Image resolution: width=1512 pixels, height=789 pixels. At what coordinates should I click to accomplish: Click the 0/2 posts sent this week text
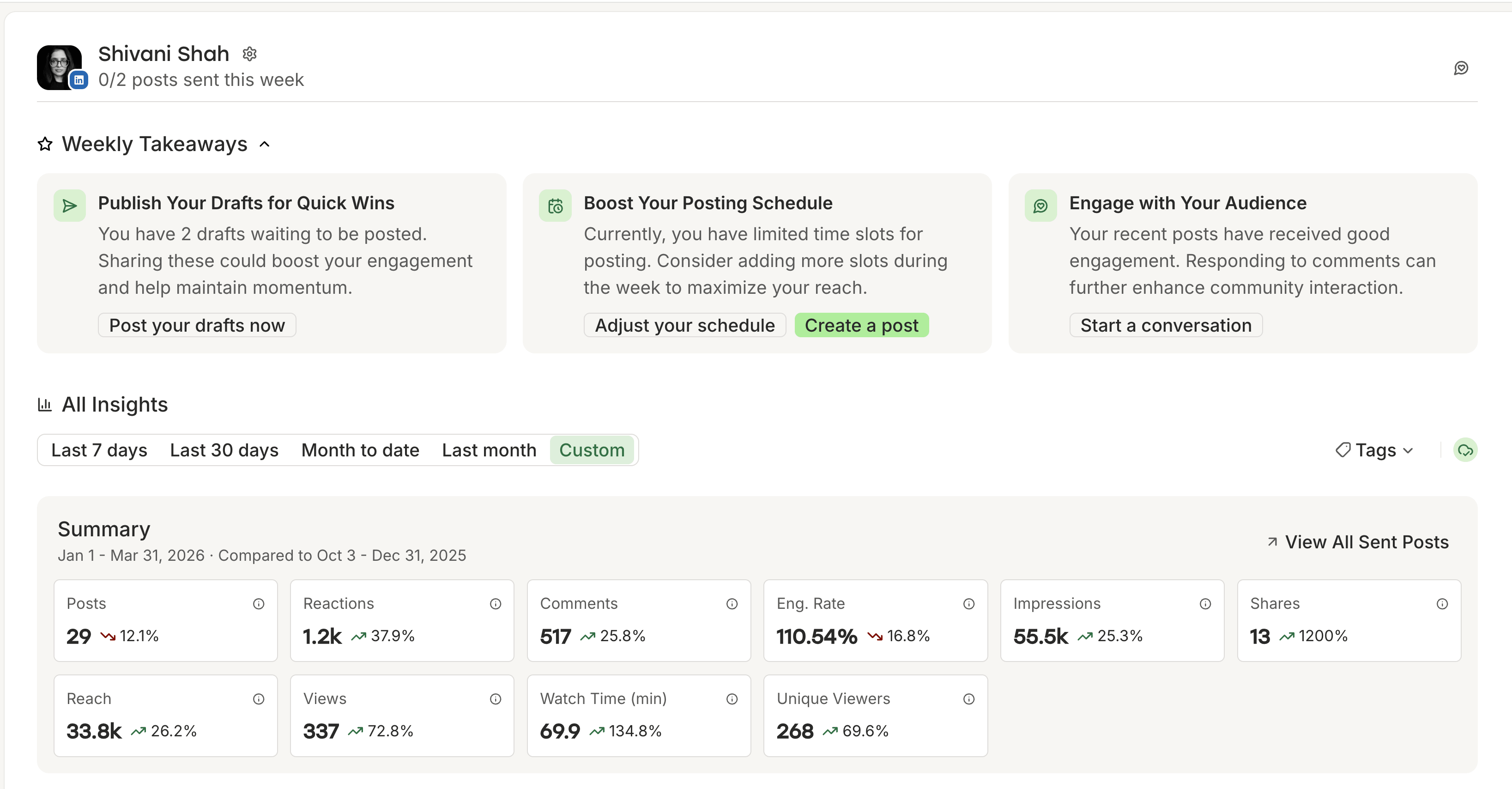click(201, 80)
